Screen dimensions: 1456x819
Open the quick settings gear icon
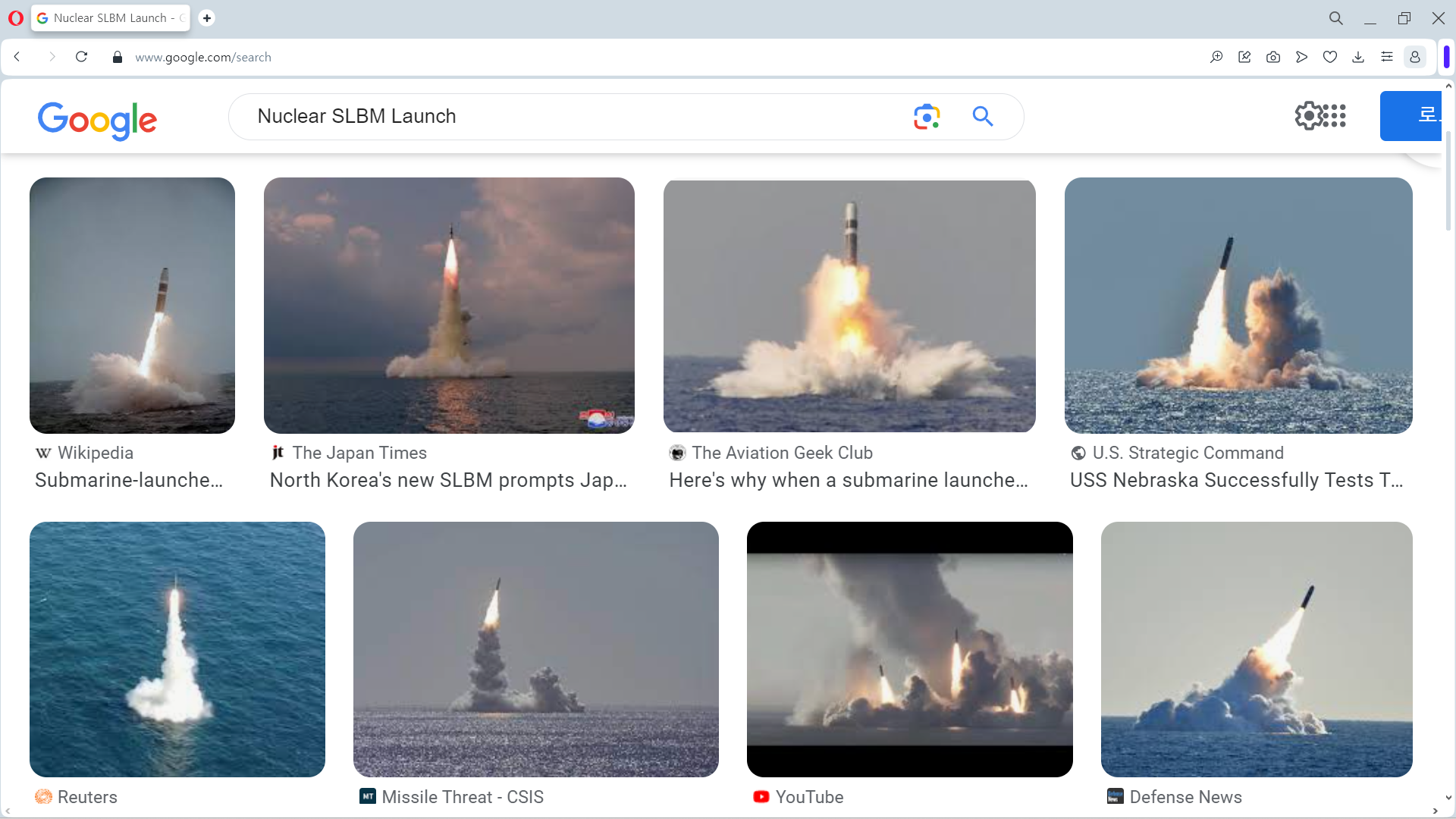pyautogui.click(x=1308, y=116)
